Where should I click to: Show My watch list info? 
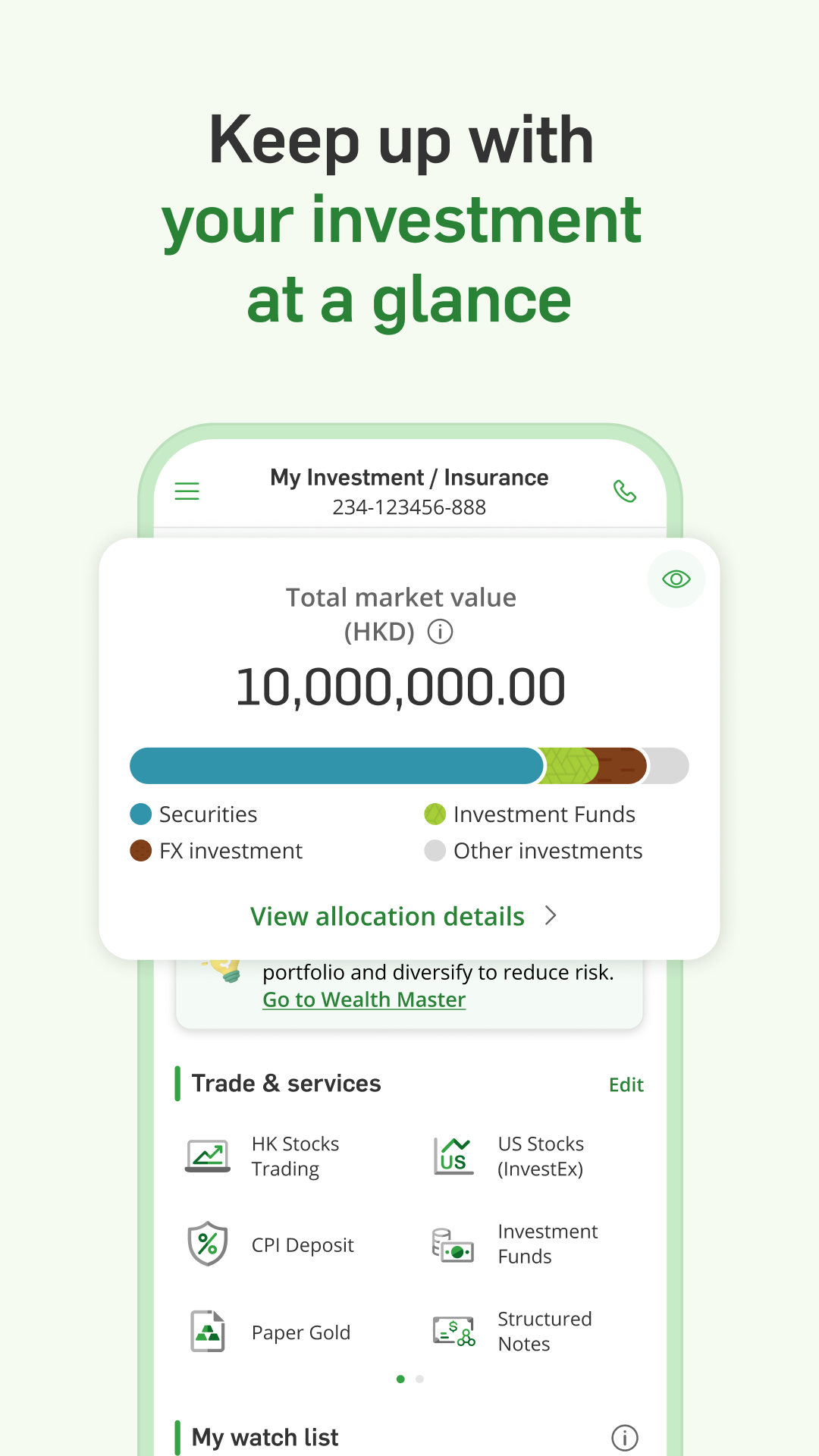[x=625, y=1437]
